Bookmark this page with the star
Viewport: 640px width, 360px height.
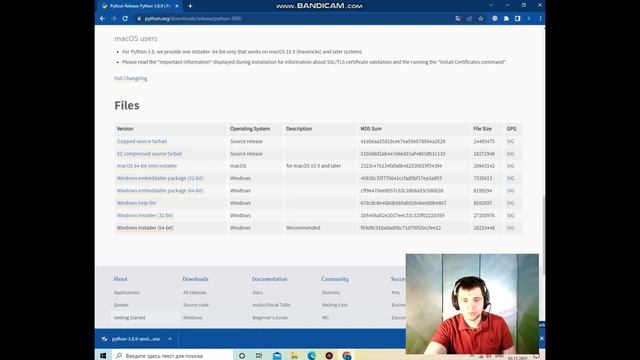point(481,19)
